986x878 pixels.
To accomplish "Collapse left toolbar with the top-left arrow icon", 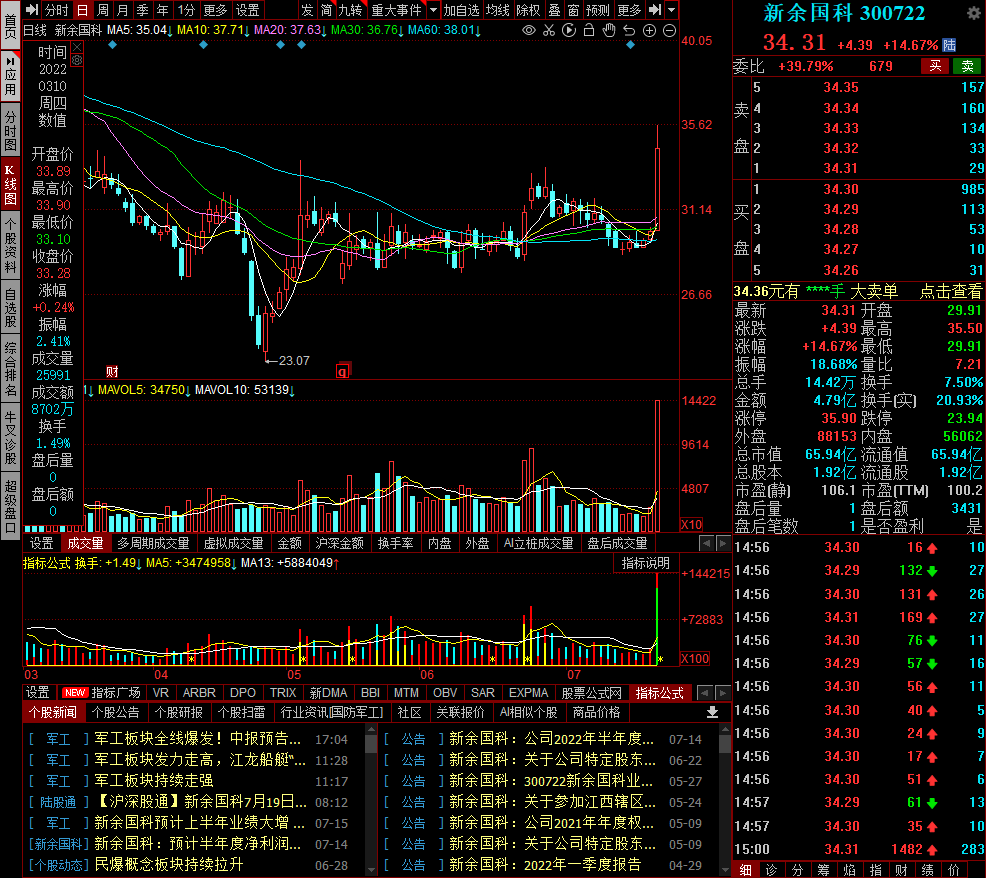I will [32, 10].
